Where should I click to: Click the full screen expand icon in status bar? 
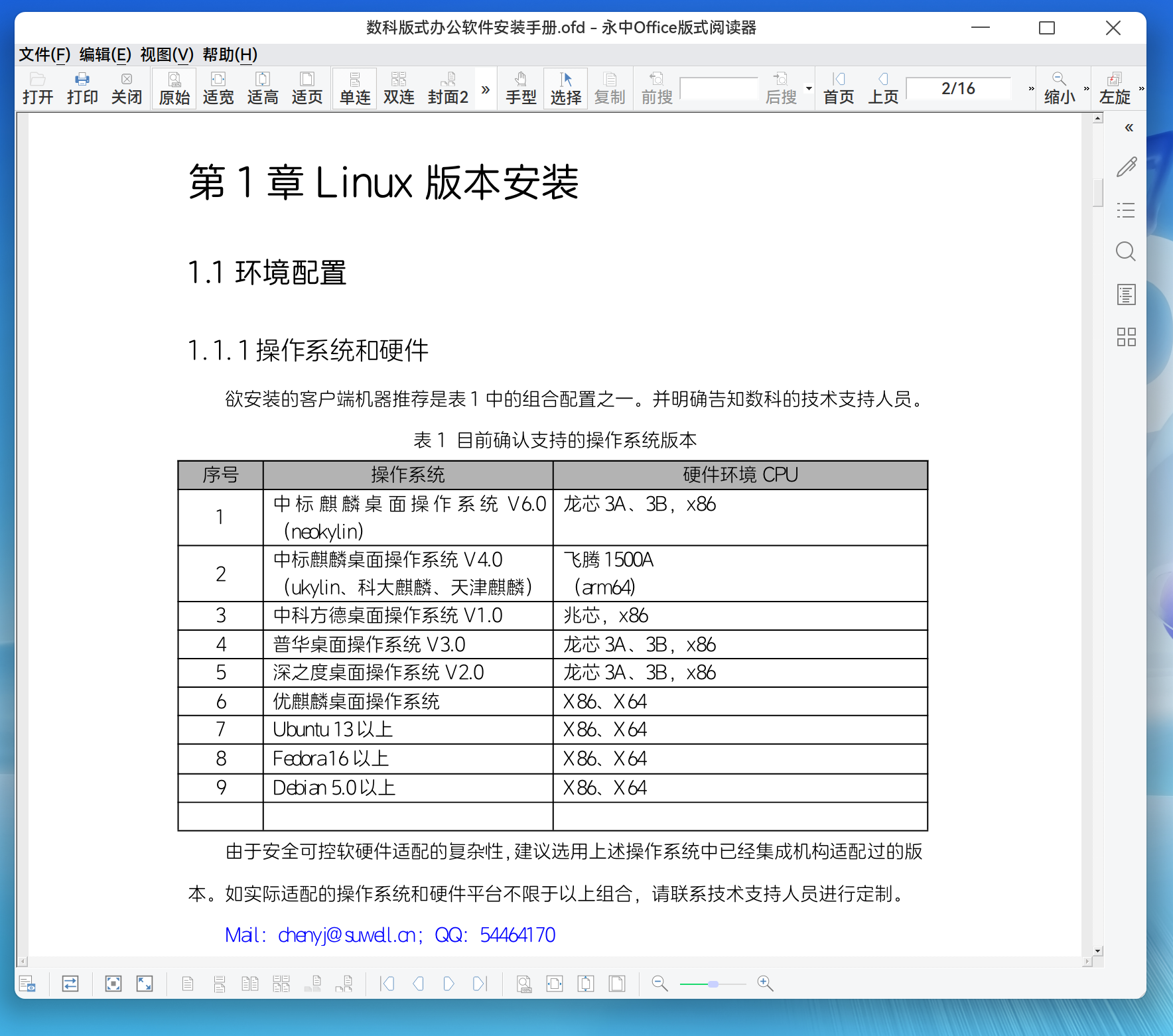[145, 984]
